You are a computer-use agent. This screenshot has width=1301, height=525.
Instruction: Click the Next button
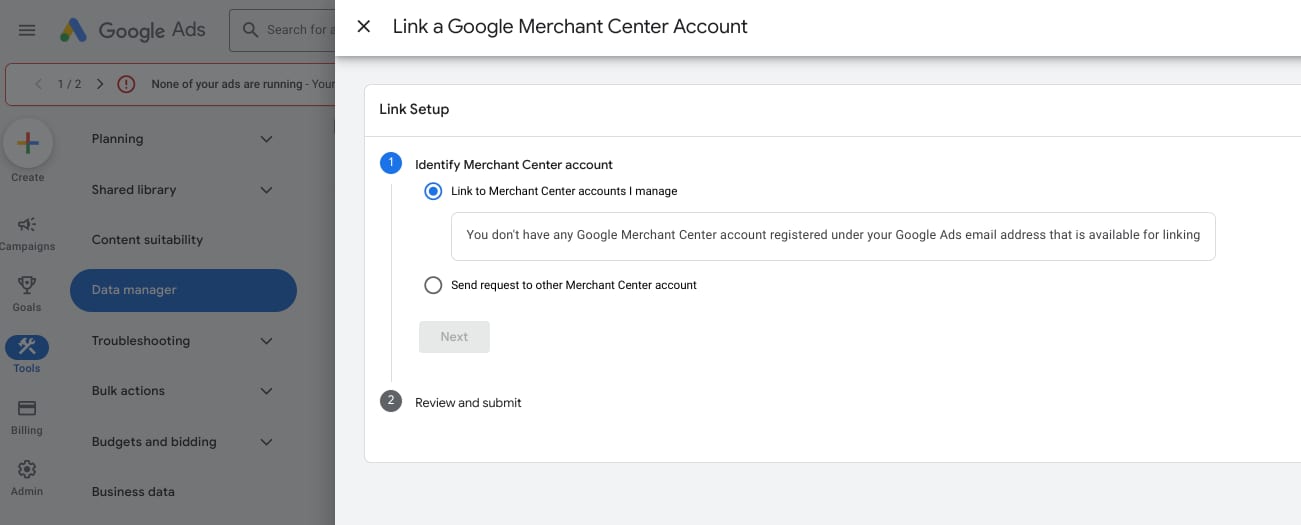point(454,337)
